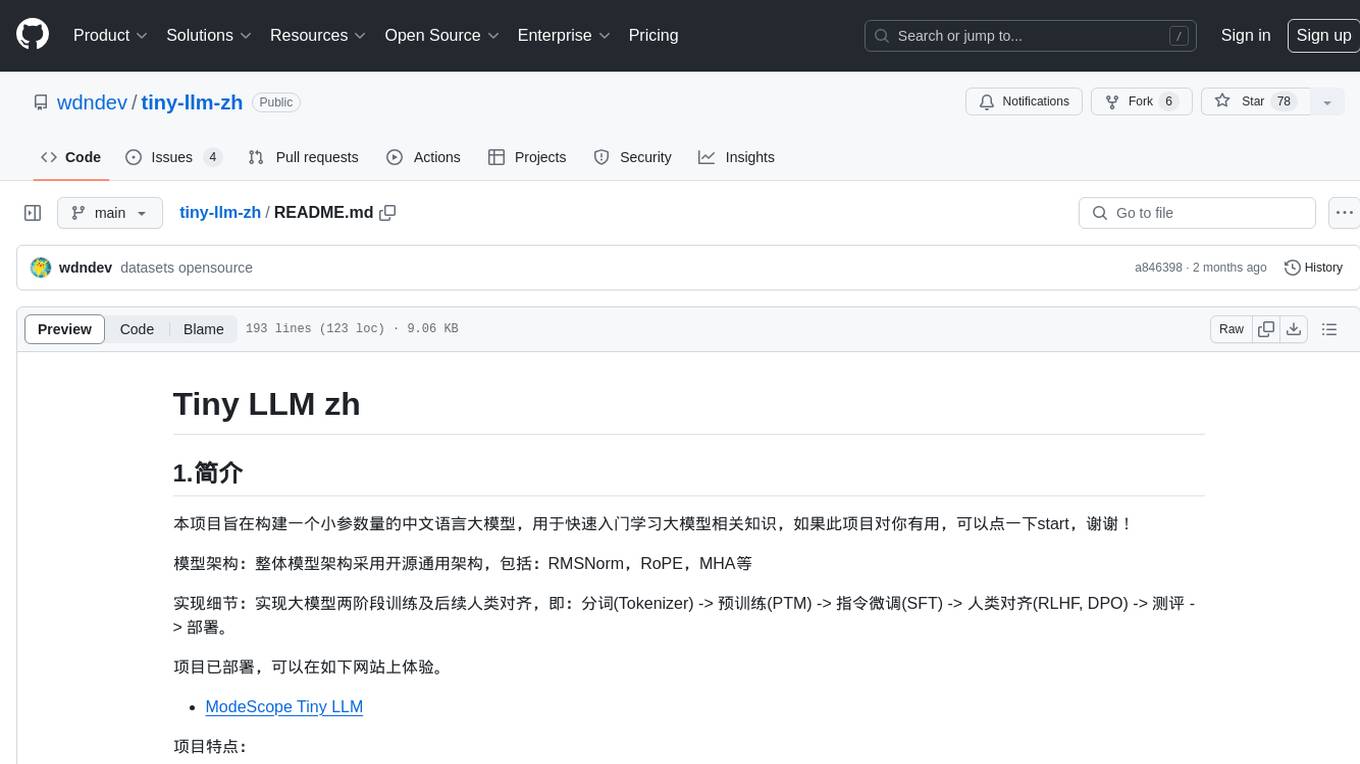1360x764 pixels.
Task: View the file History
Action: (1313, 267)
